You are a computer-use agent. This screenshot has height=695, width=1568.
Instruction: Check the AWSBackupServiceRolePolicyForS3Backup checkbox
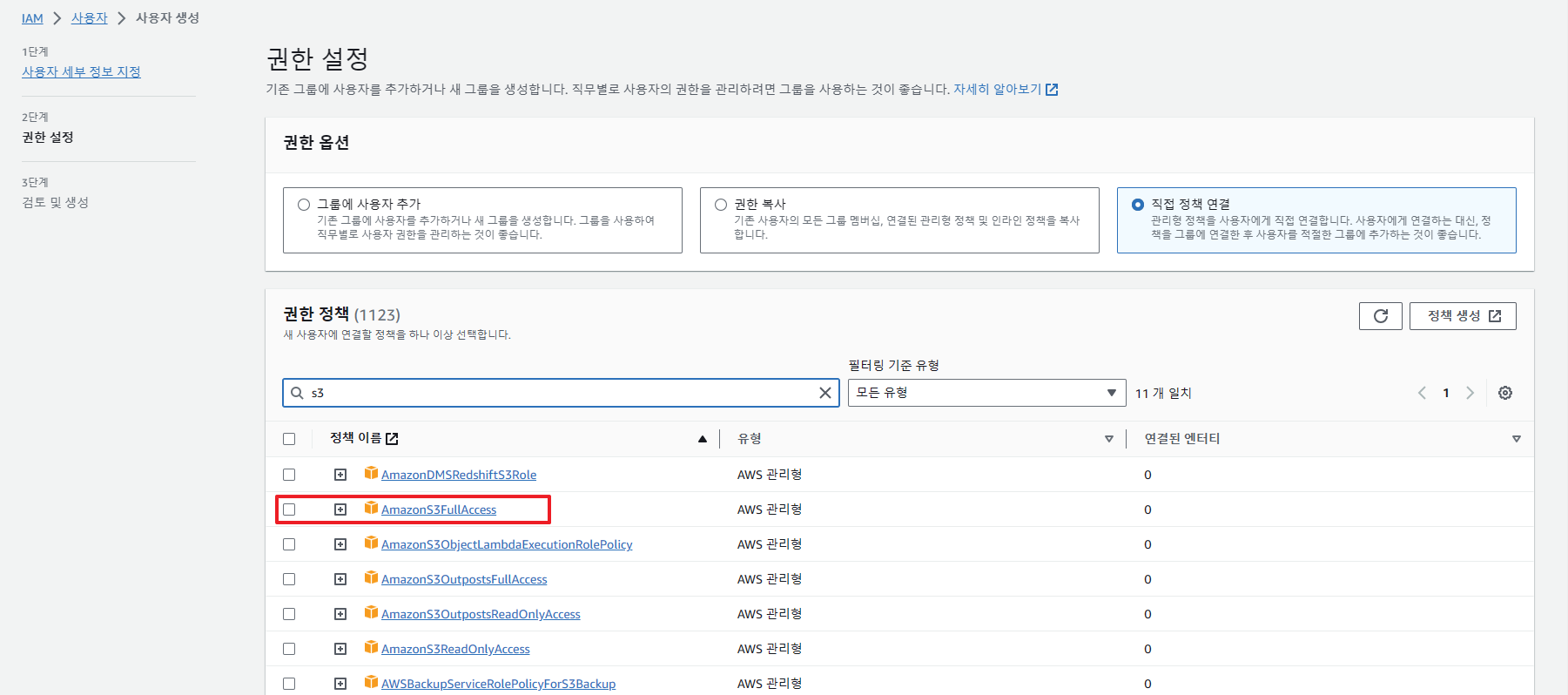pyautogui.click(x=289, y=684)
